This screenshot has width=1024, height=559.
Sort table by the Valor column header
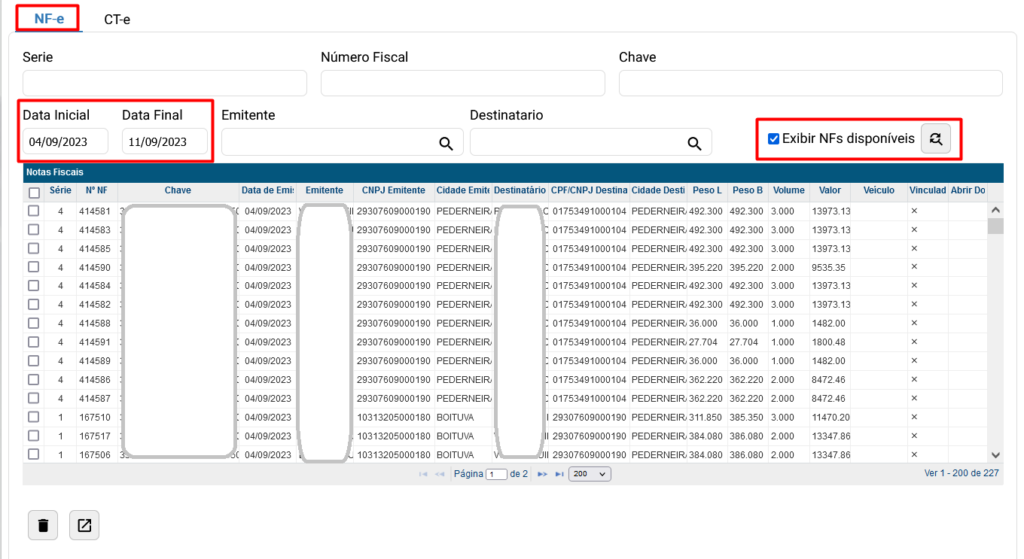click(x=829, y=190)
